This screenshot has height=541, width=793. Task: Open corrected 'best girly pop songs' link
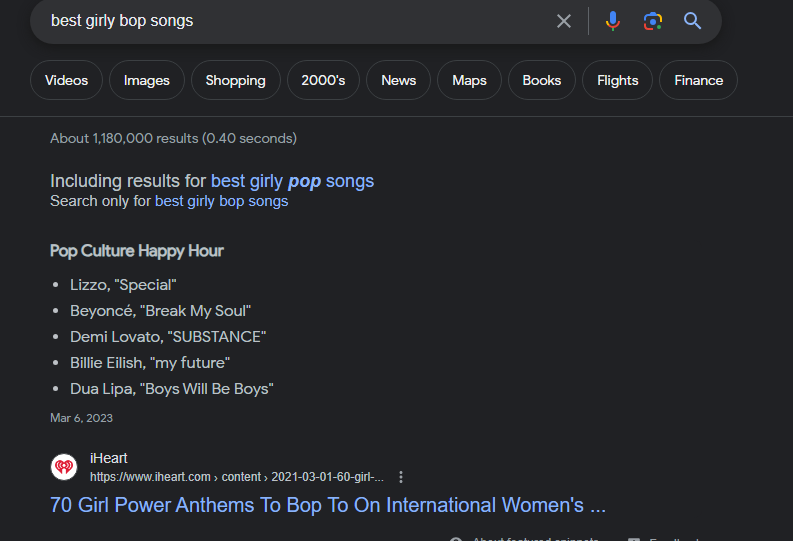(x=292, y=181)
